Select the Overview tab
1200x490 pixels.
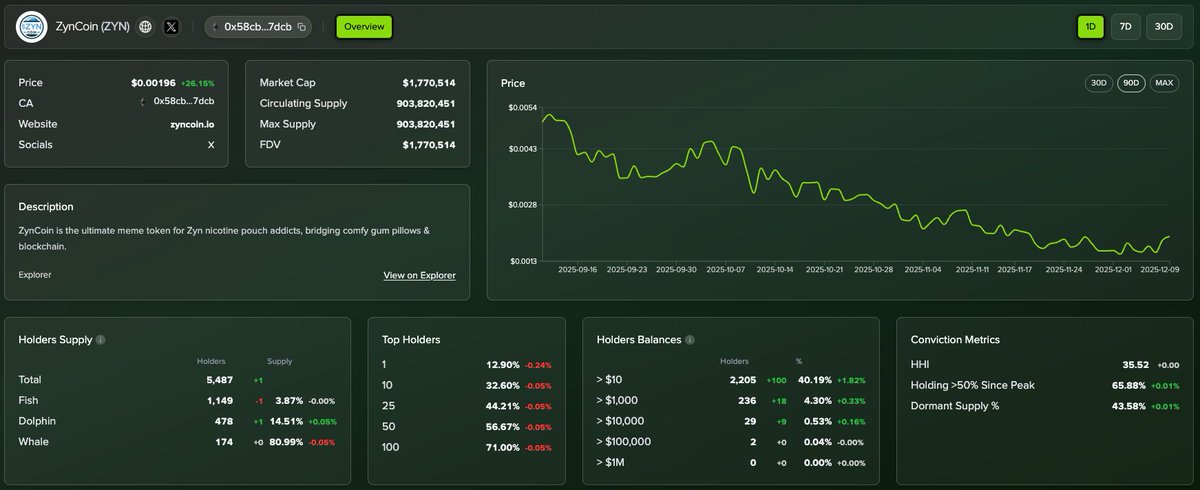(364, 27)
